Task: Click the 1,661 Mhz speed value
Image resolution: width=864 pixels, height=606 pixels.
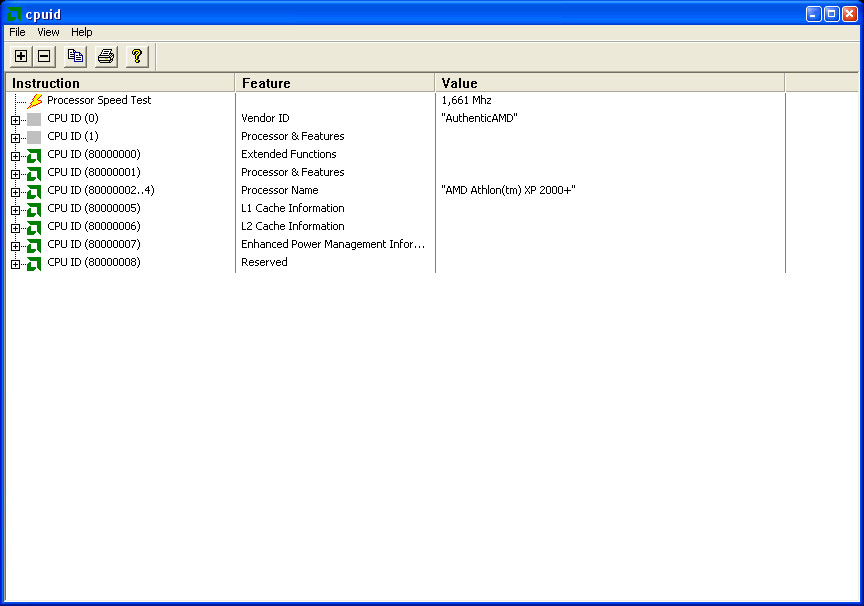Action: tap(466, 100)
